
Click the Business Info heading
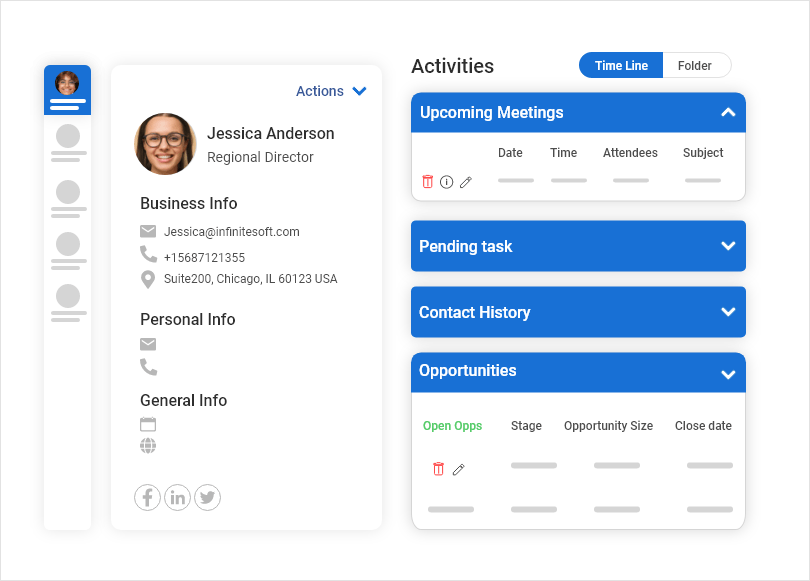tap(189, 203)
